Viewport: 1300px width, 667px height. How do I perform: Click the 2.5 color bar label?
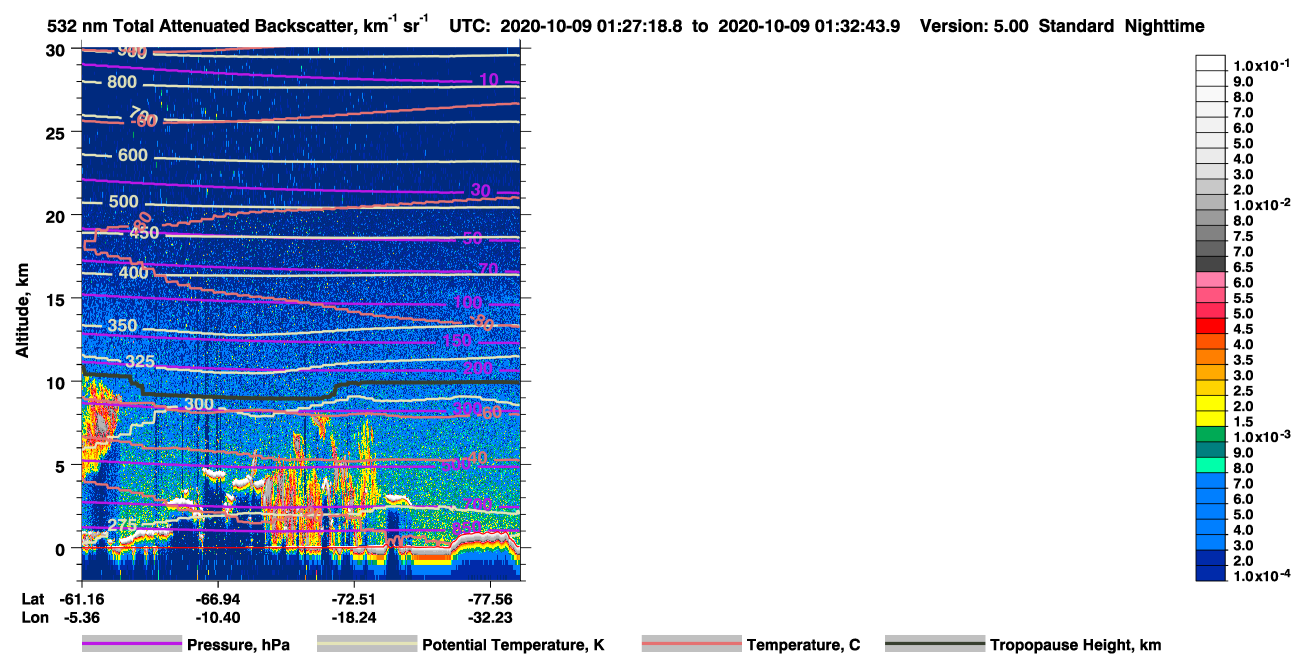pos(1242,390)
